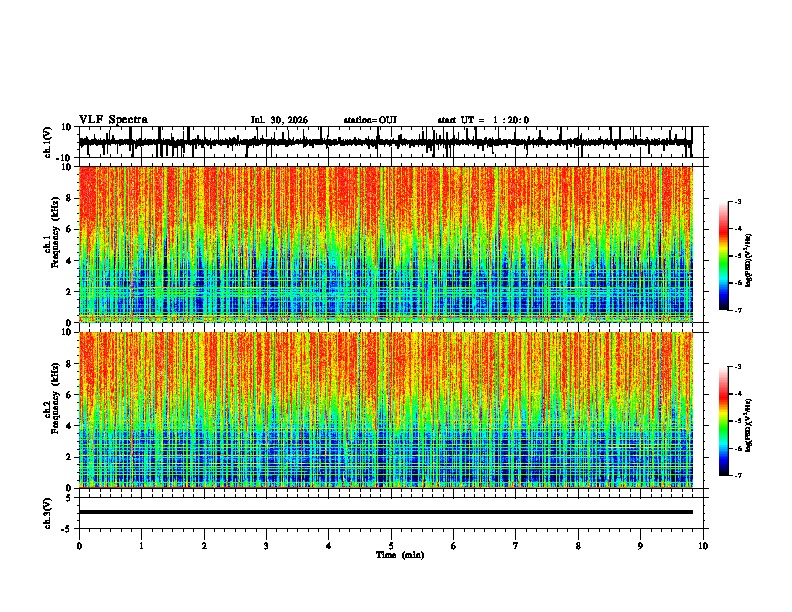The image size is (792, 612).
Task: Click the "-3" label atop ch.1 colorbar
Action: pyautogui.click(x=737, y=201)
